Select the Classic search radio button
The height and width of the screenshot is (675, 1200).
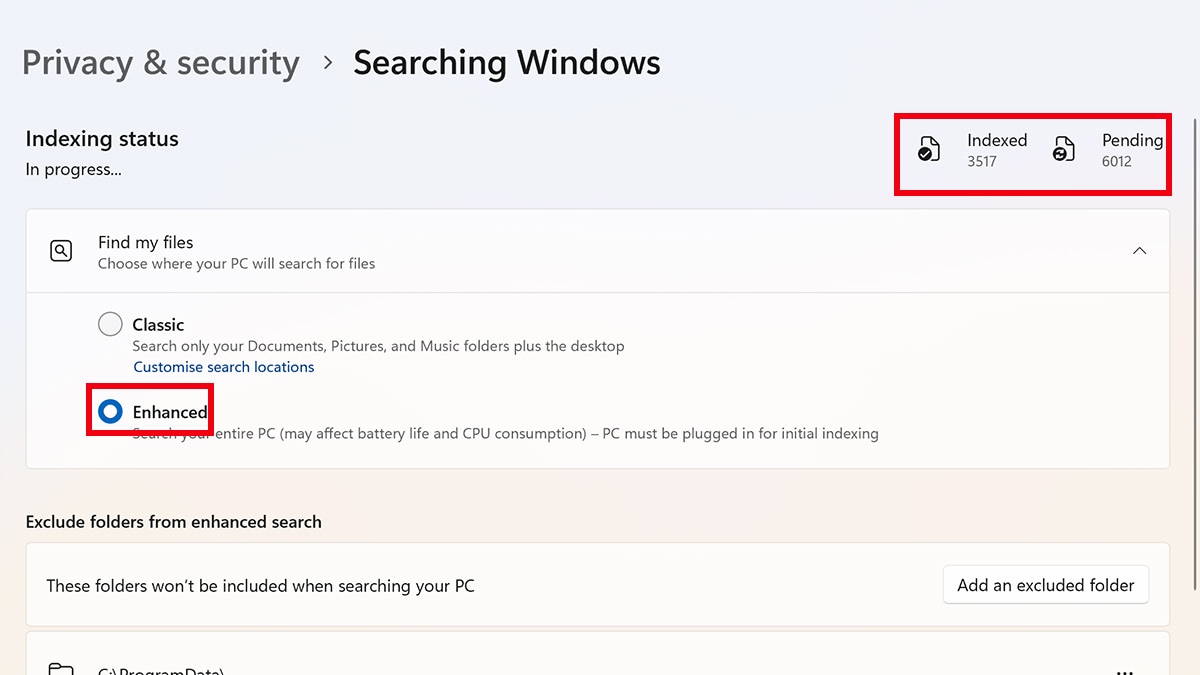pos(110,324)
